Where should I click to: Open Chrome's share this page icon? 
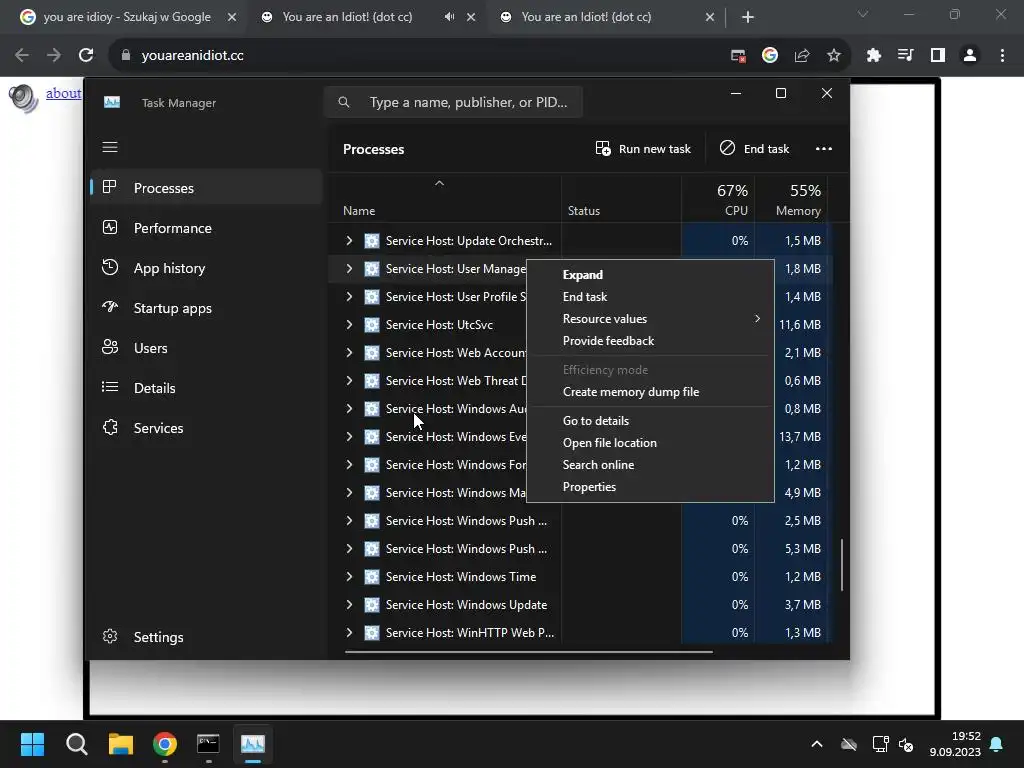[802, 56]
